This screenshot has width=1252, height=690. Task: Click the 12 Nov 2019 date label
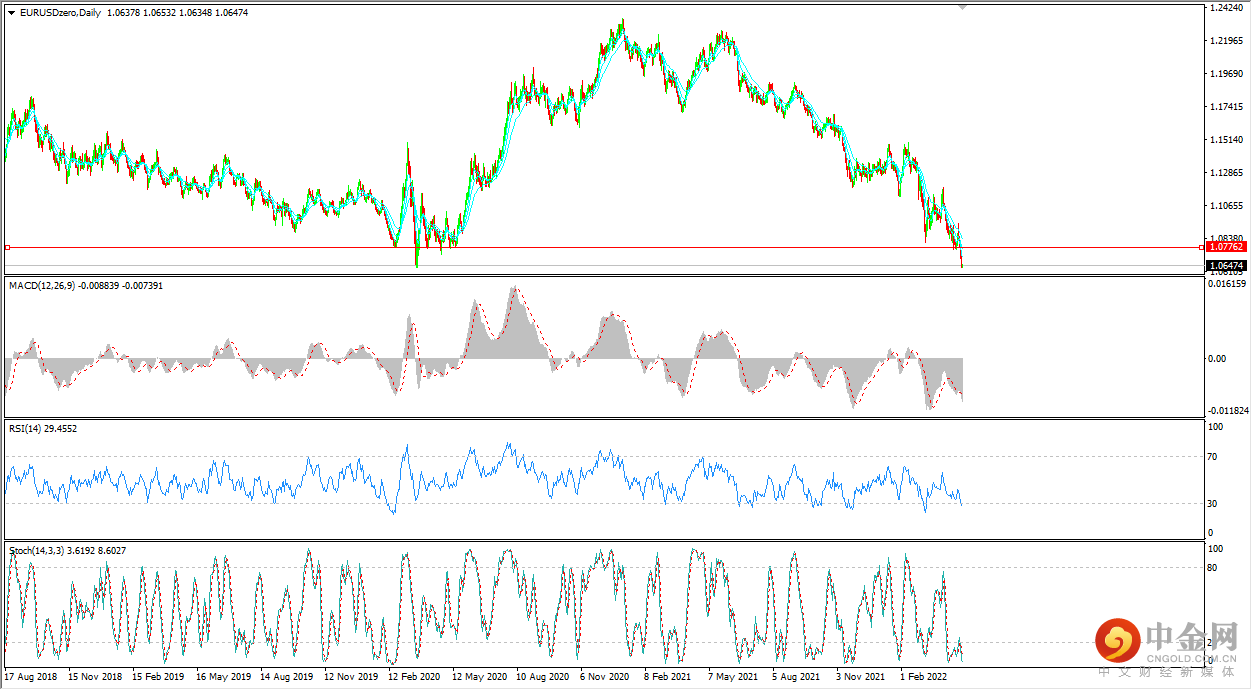pos(350,676)
